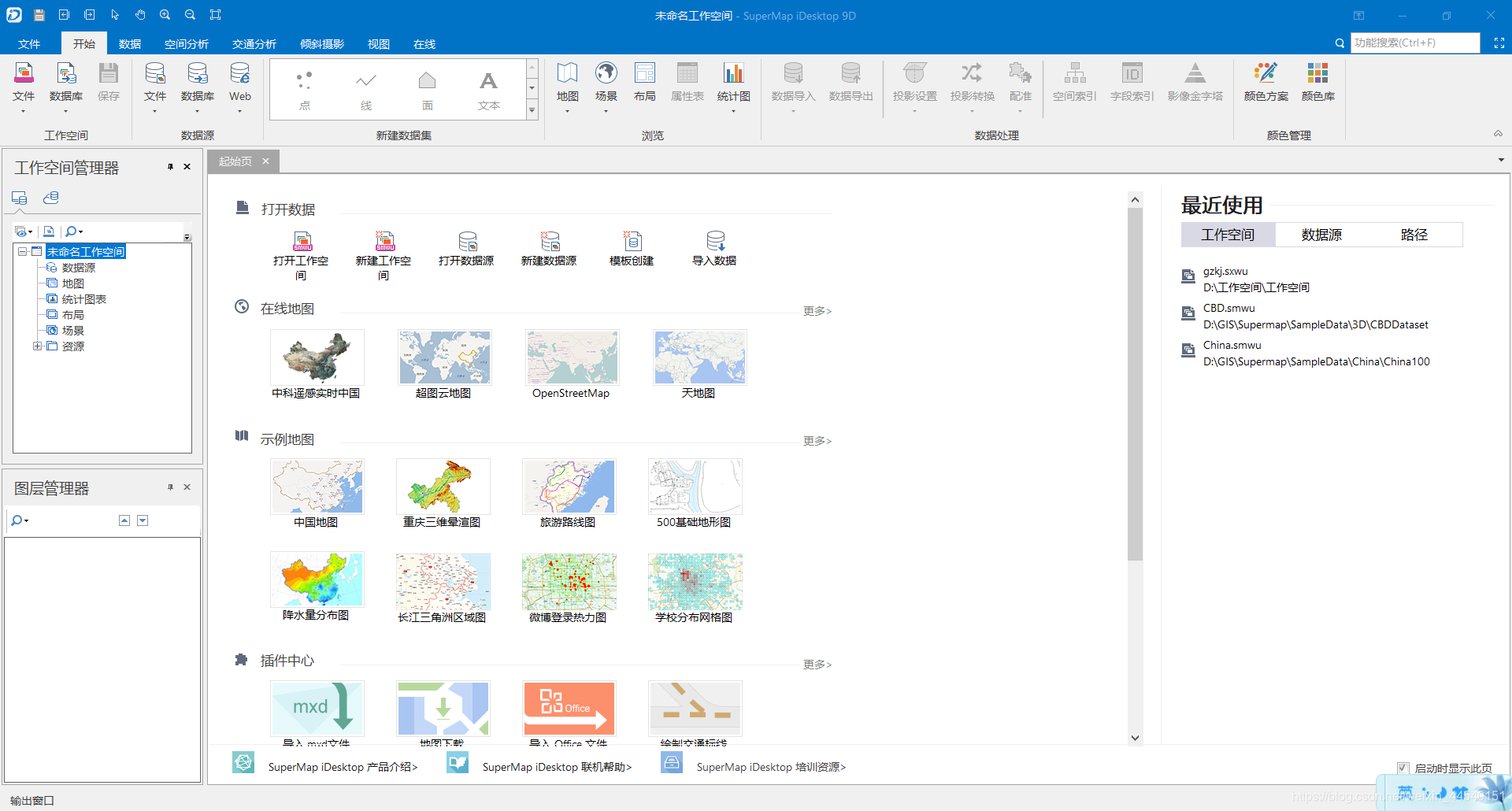Open the tree search dropdown in workspace manager

click(74, 231)
